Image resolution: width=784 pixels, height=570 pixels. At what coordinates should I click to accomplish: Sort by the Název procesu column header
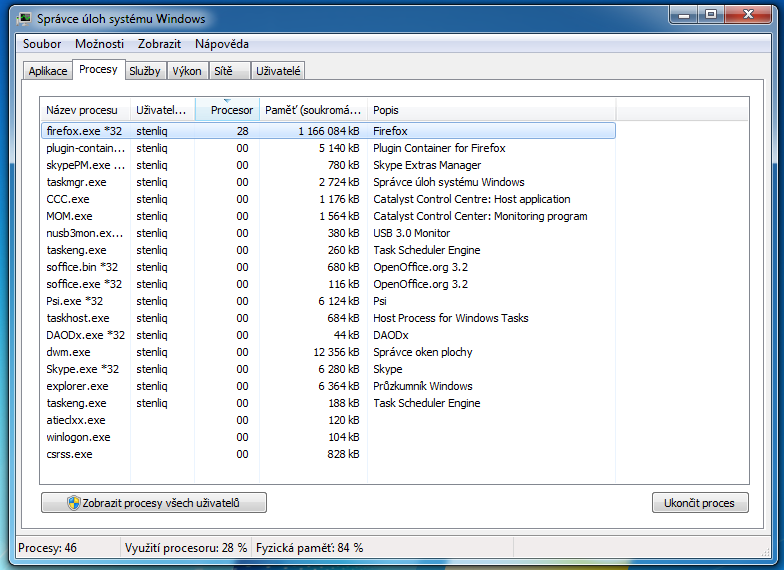click(x=85, y=110)
